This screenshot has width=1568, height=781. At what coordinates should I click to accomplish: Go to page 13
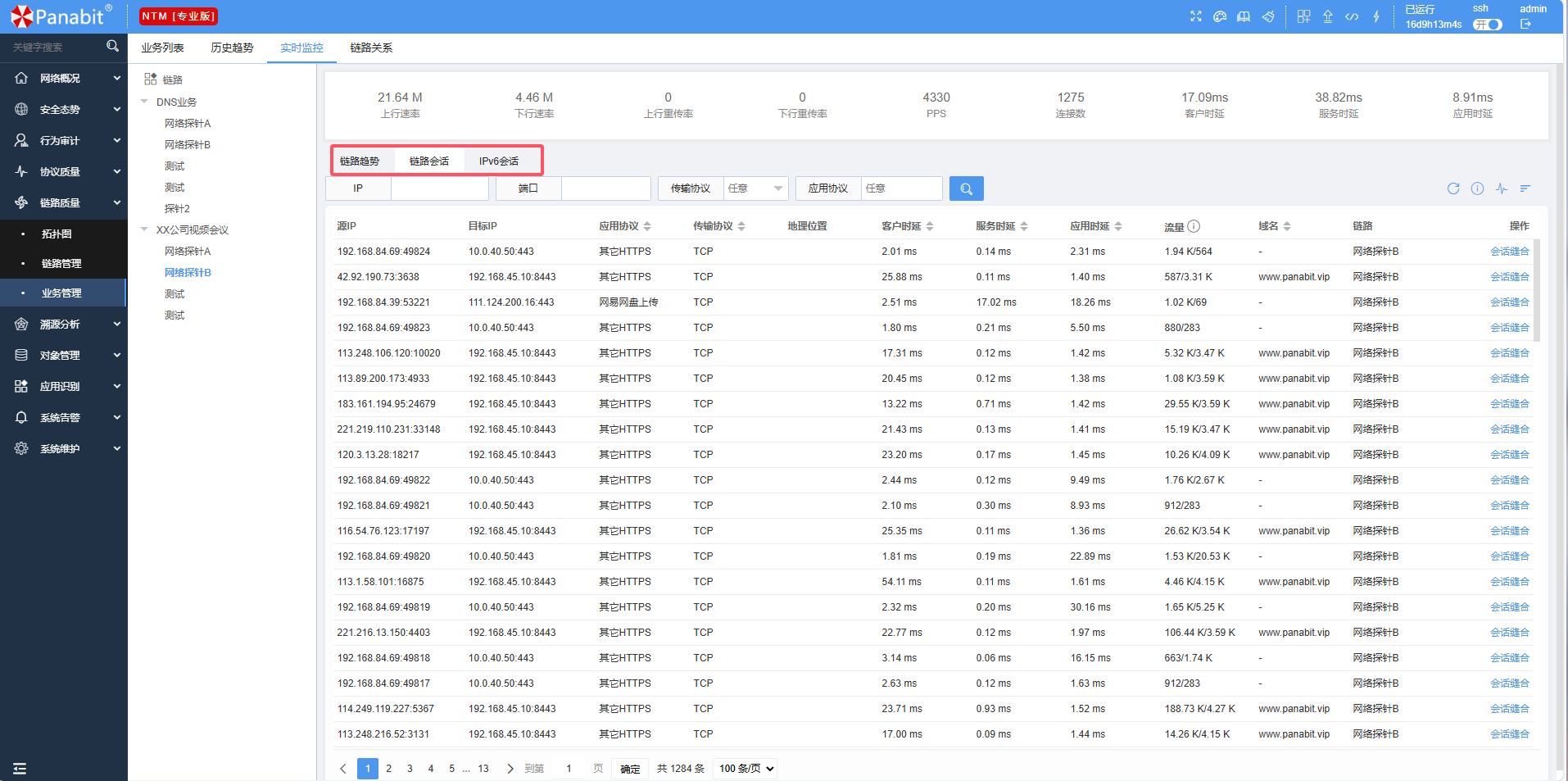[x=483, y=769]
